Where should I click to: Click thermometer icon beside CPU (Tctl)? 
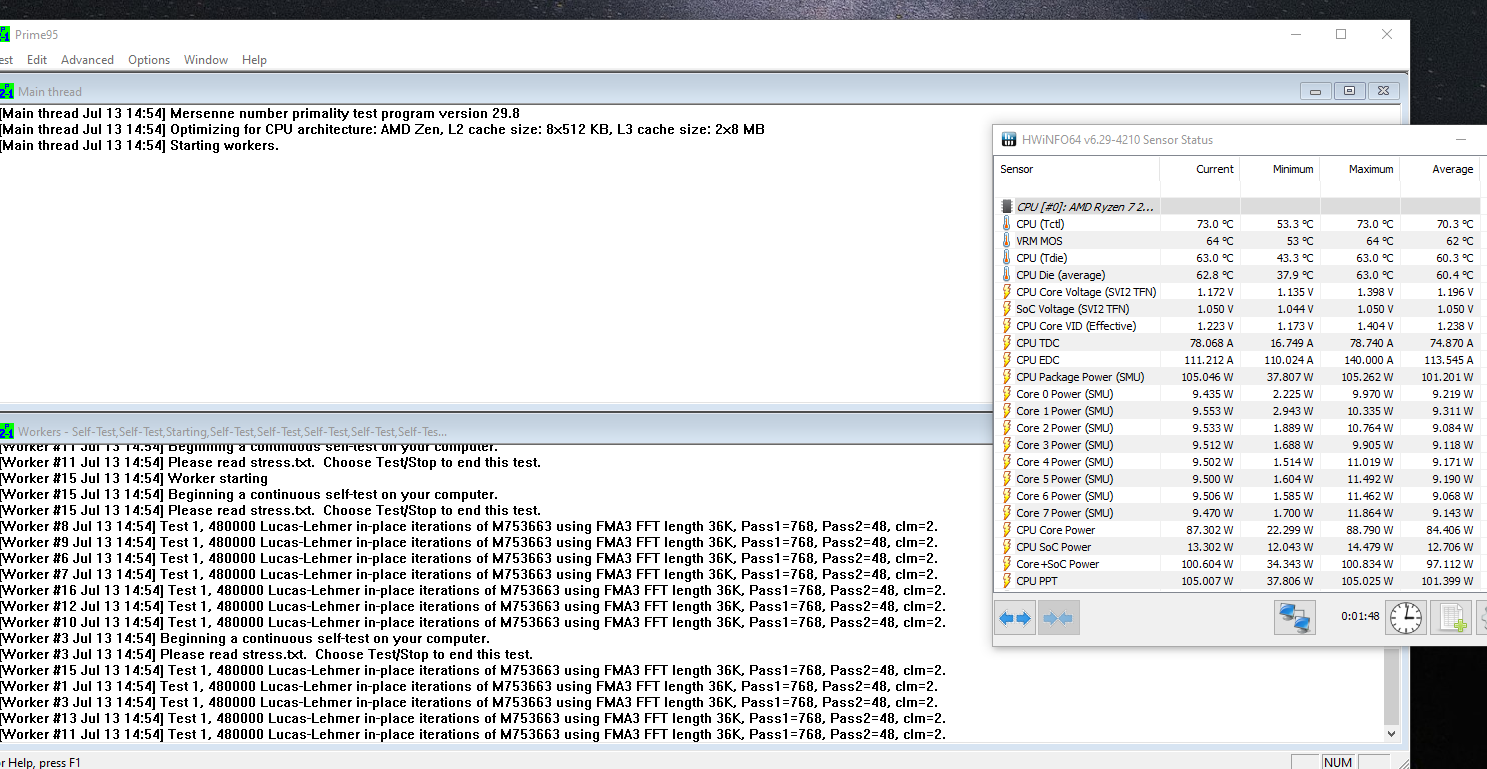1007,224
